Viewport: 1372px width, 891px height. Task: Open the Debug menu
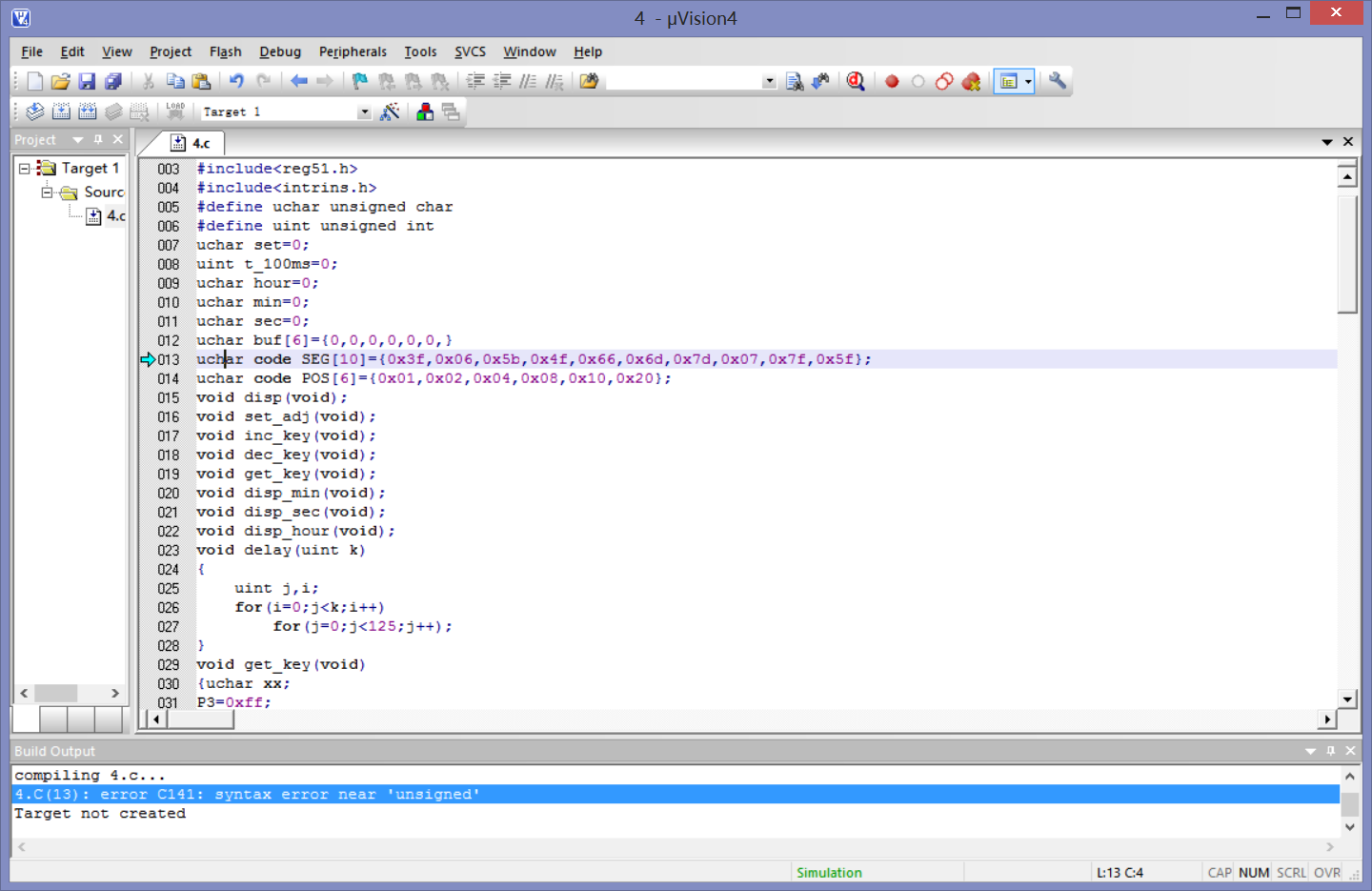pos(280,51)
